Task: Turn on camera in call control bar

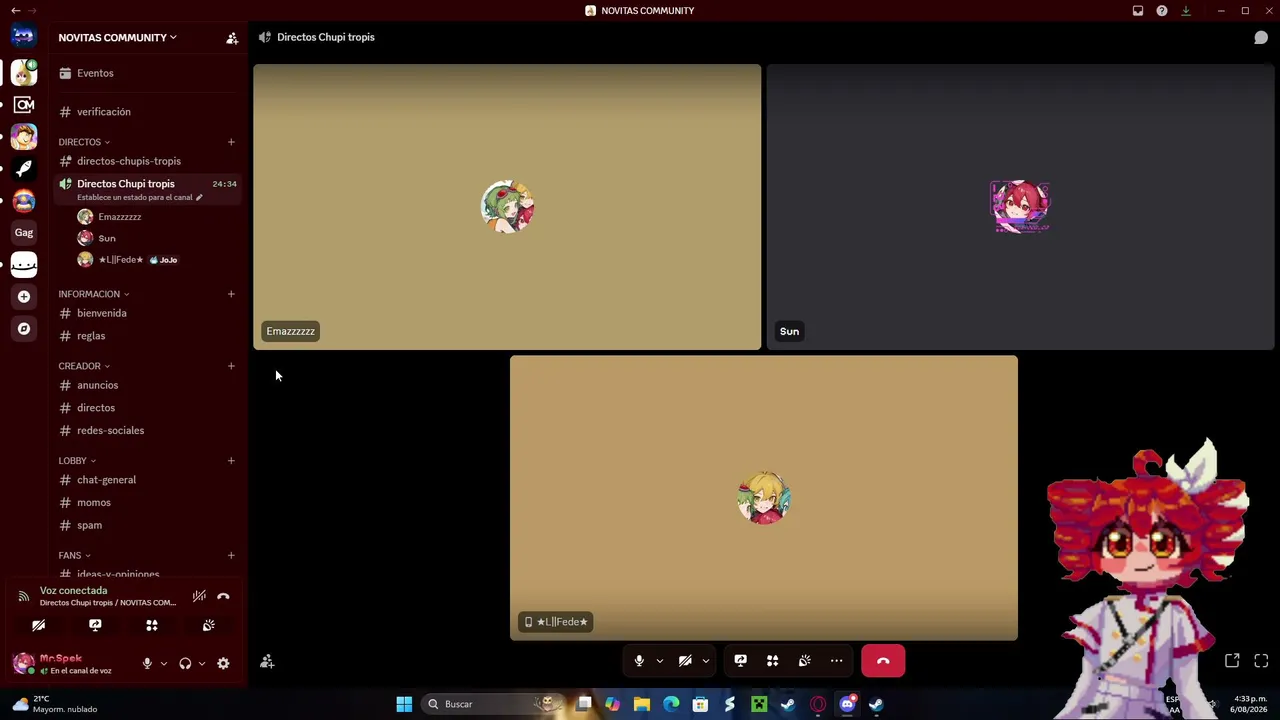Action: click(x=685, y=661)
